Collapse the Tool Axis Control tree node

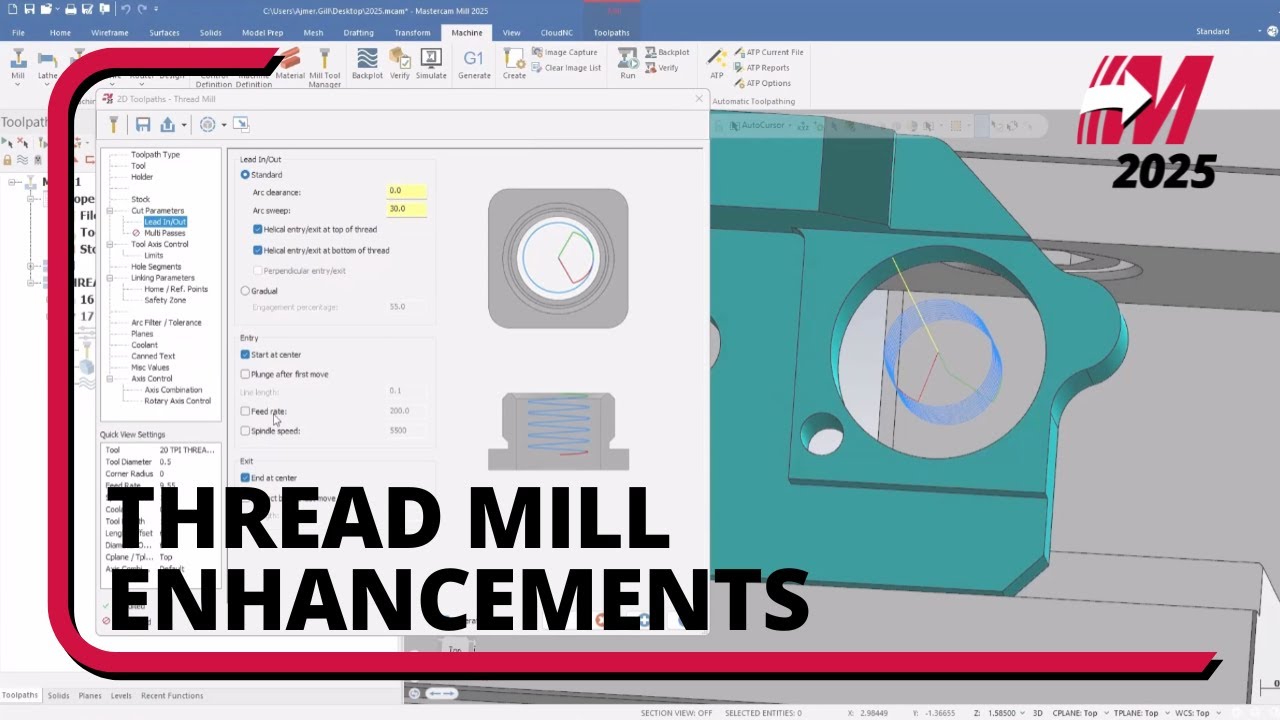[110, 244]
